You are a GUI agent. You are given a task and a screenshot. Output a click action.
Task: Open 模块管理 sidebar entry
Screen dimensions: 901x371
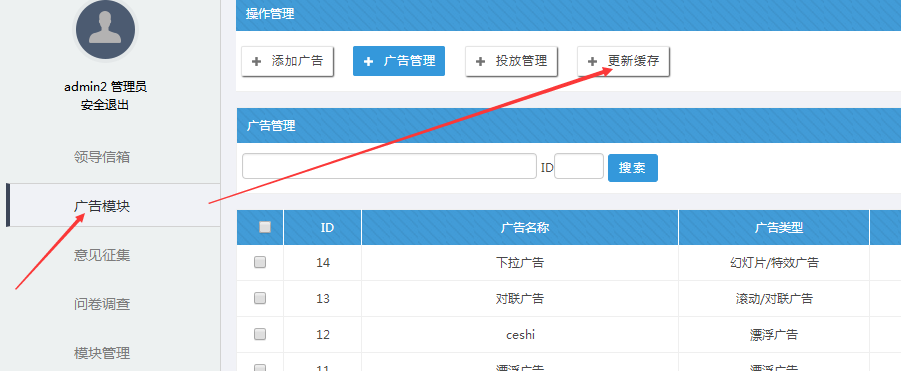[102, 353]
